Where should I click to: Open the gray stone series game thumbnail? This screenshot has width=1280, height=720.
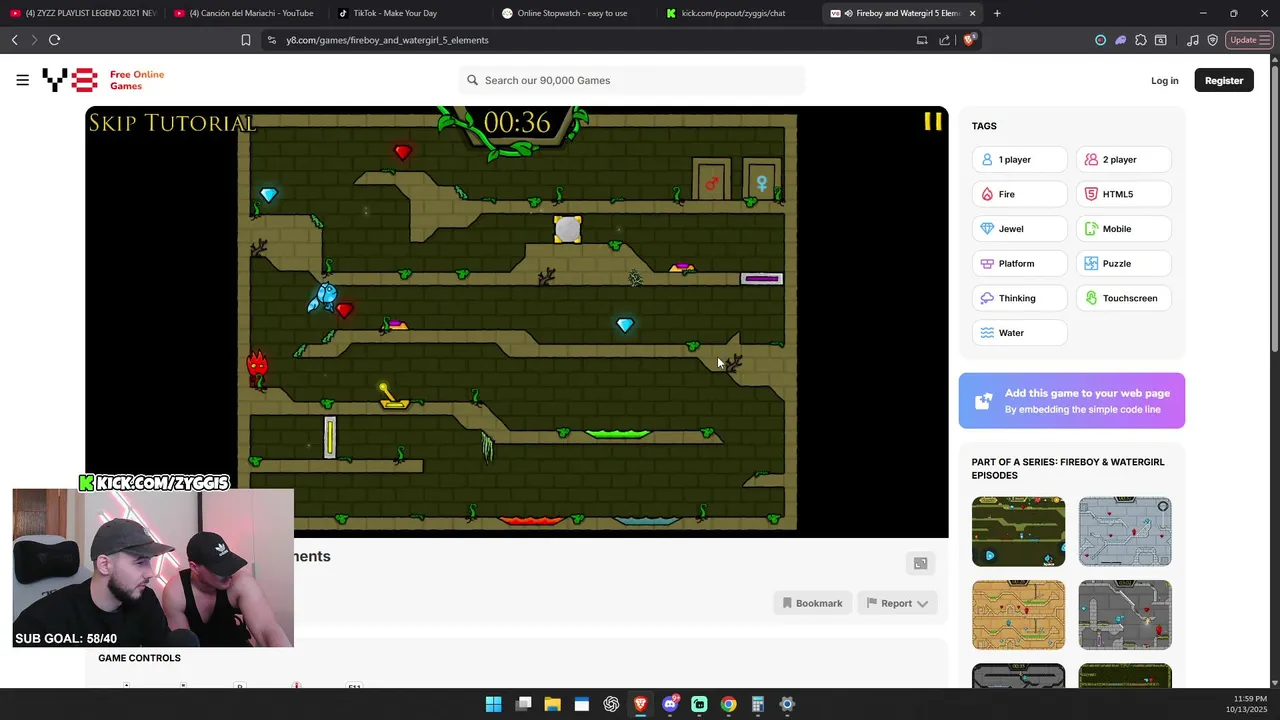pyautogui.click(x=1125, y=615)
